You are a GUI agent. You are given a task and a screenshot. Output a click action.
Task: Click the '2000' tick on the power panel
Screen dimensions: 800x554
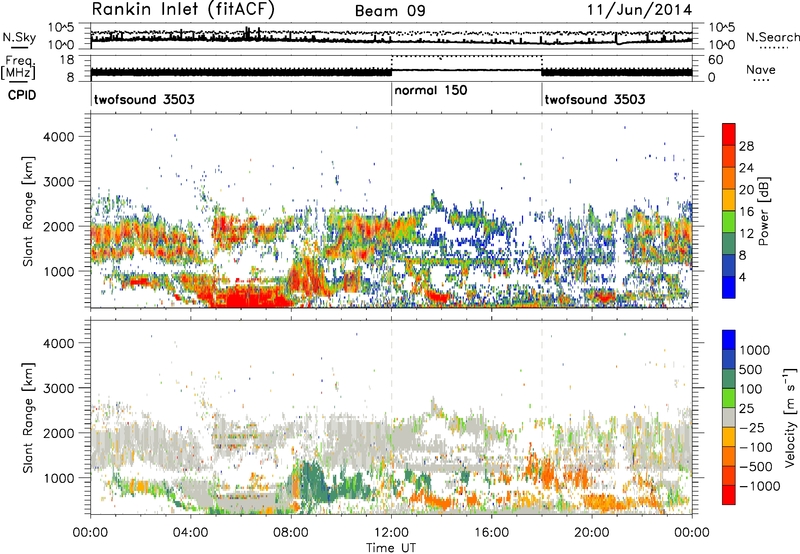[58, 226]
